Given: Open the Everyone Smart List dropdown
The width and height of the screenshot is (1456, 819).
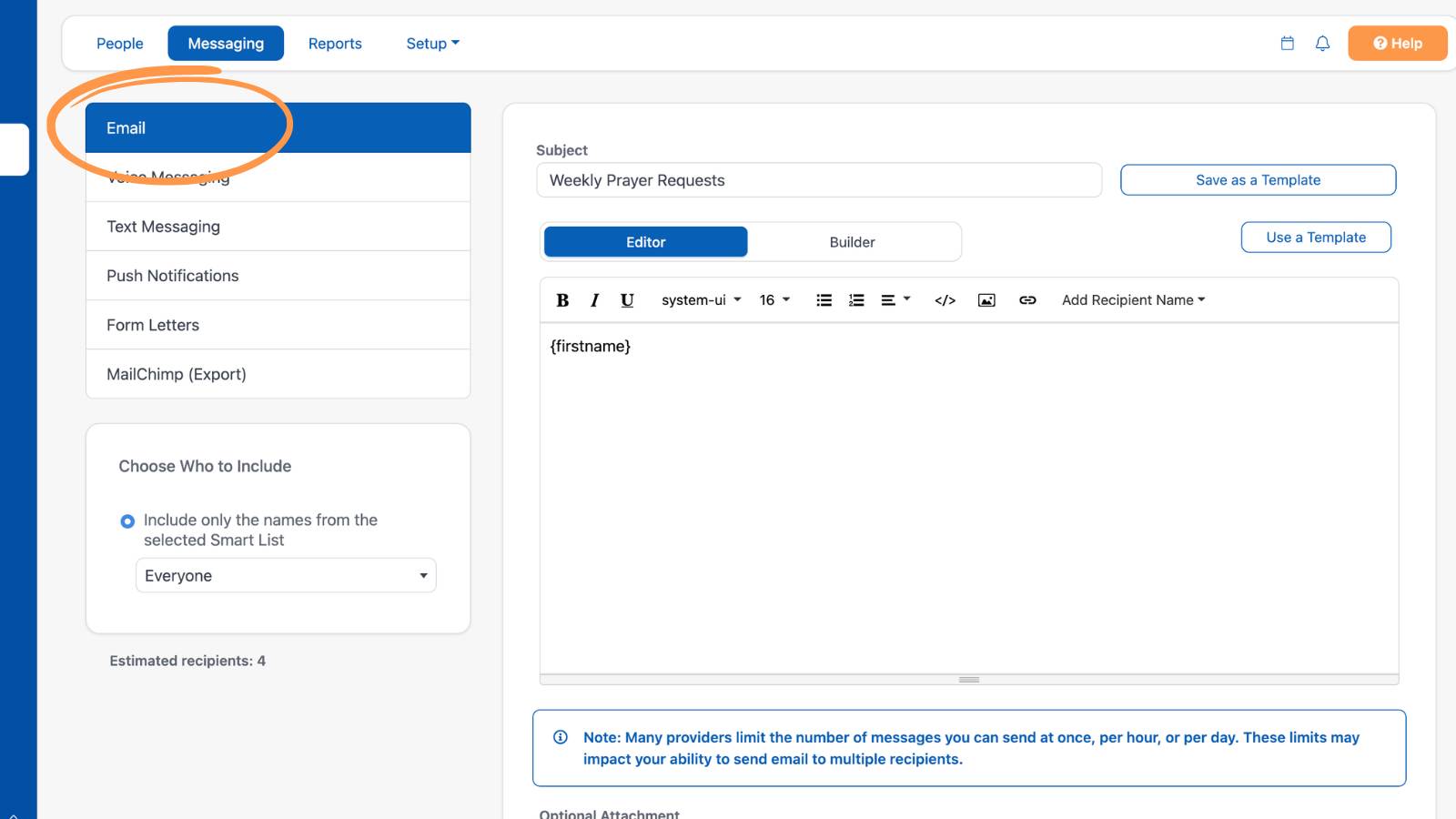Looking at the screenshot, I should (286, 575).
